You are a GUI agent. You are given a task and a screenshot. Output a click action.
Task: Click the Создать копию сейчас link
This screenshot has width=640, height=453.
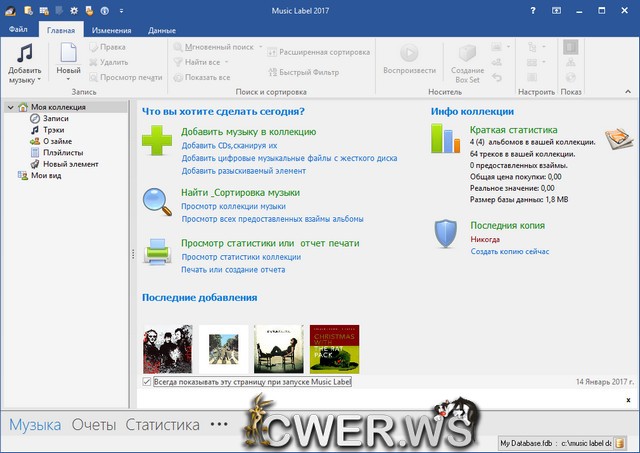click(509, 251)
